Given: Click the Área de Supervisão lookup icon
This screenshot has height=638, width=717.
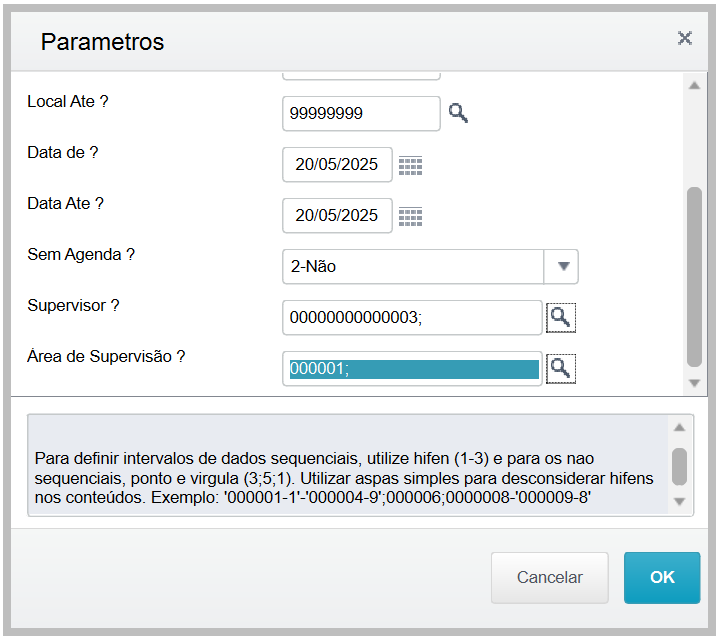Looking at the screenshot, I should 561,369.
